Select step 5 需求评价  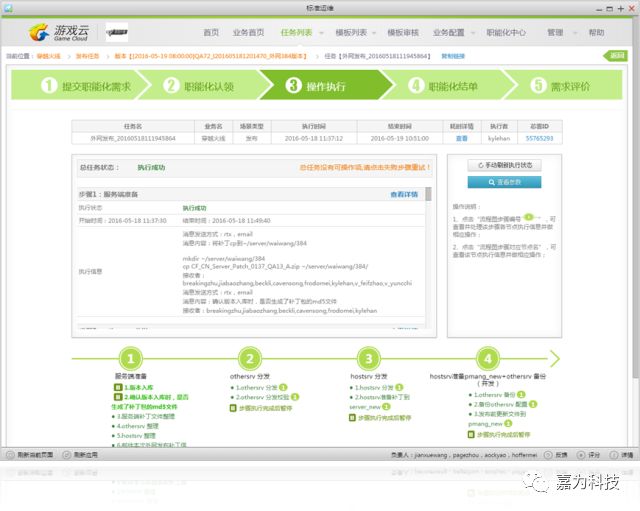[x=565, y=85]
